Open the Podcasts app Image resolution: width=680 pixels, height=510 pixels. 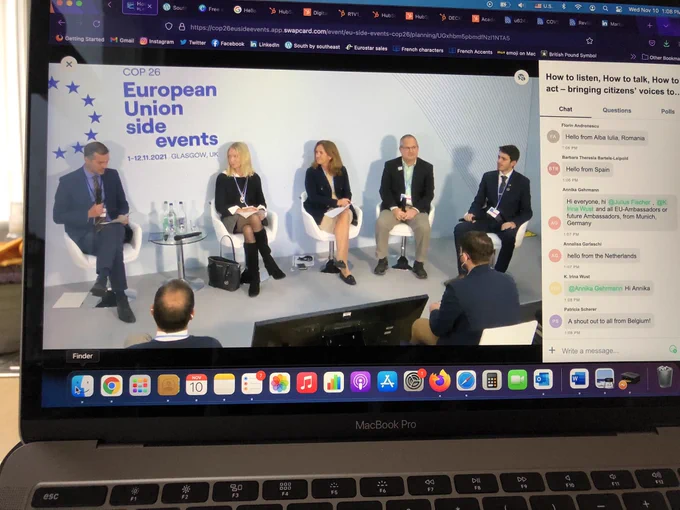point(360,382)
